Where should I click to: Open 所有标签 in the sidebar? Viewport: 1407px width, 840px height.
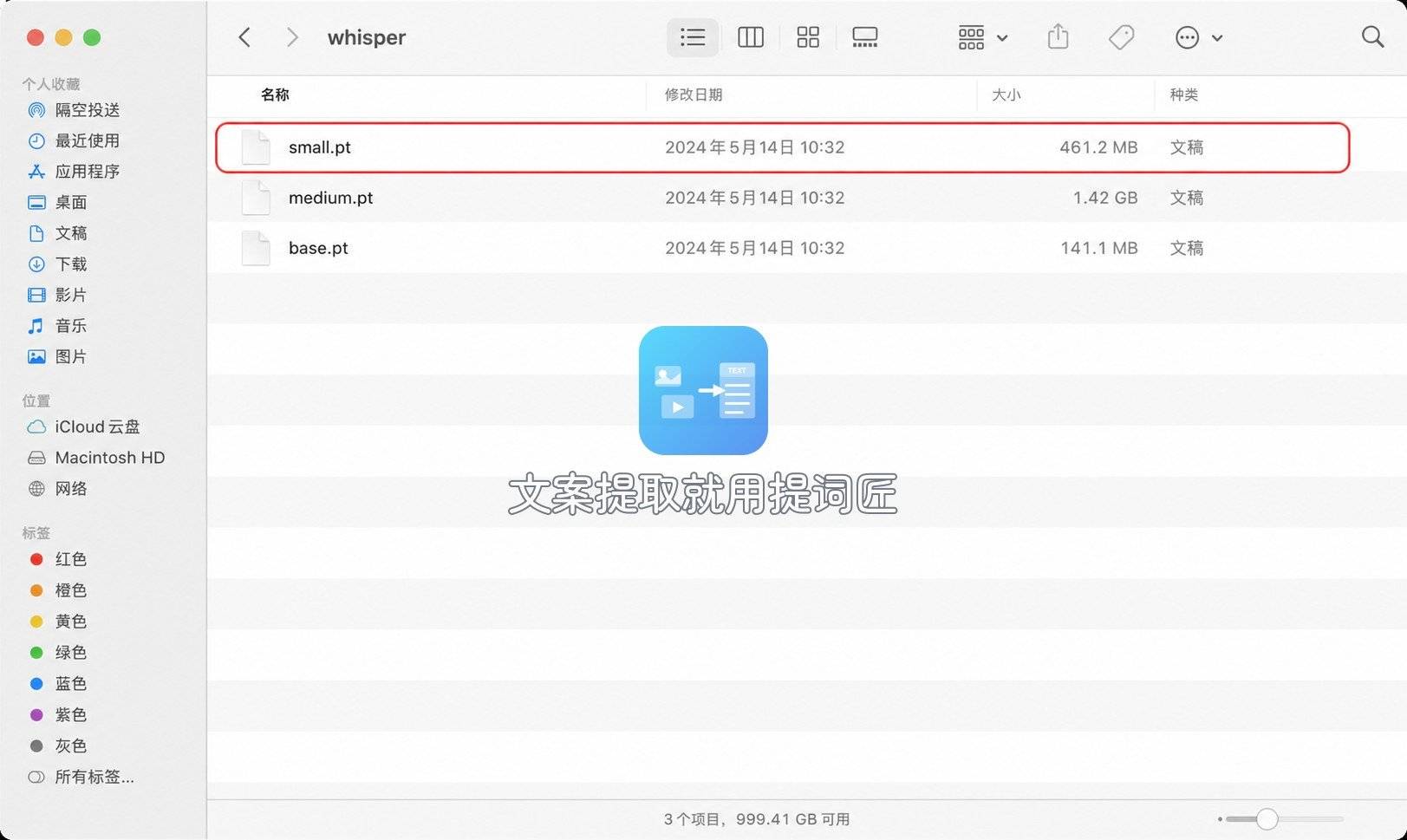[x=94, y=777]
